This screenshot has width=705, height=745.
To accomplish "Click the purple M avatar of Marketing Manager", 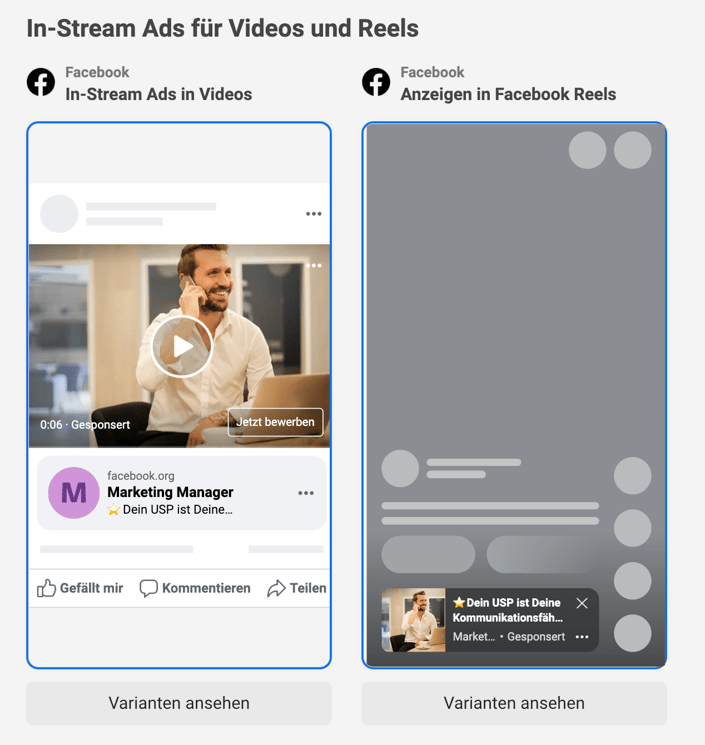I will [74, 493].
